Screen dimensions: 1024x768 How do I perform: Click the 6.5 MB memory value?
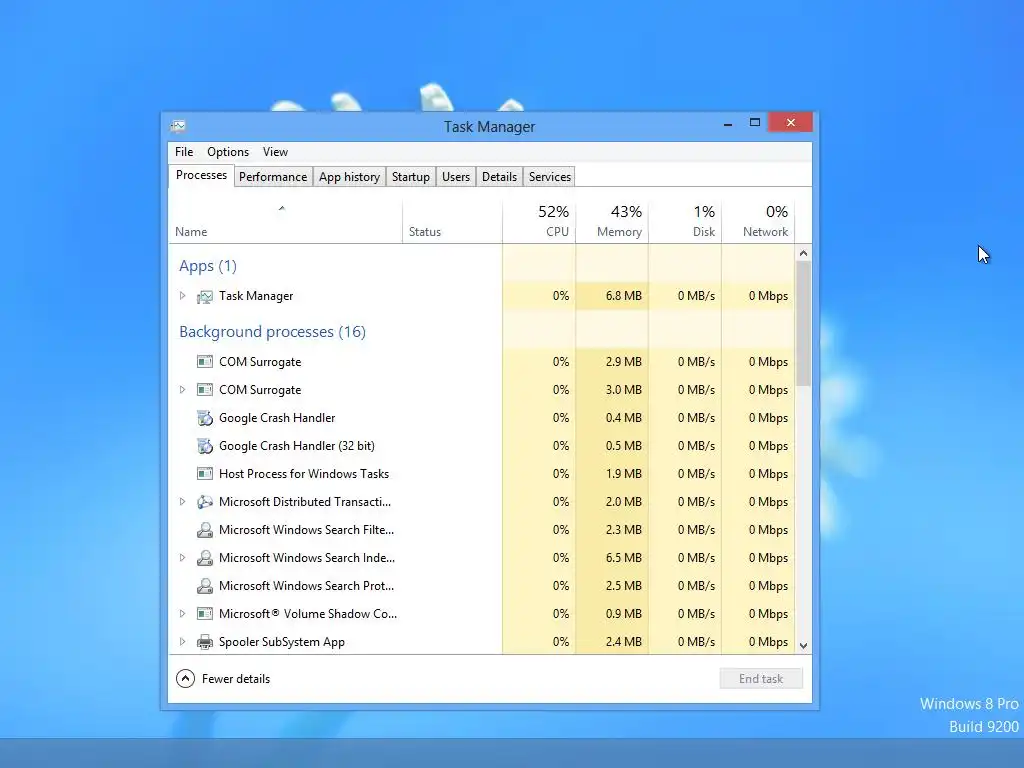tap(623, 558)
